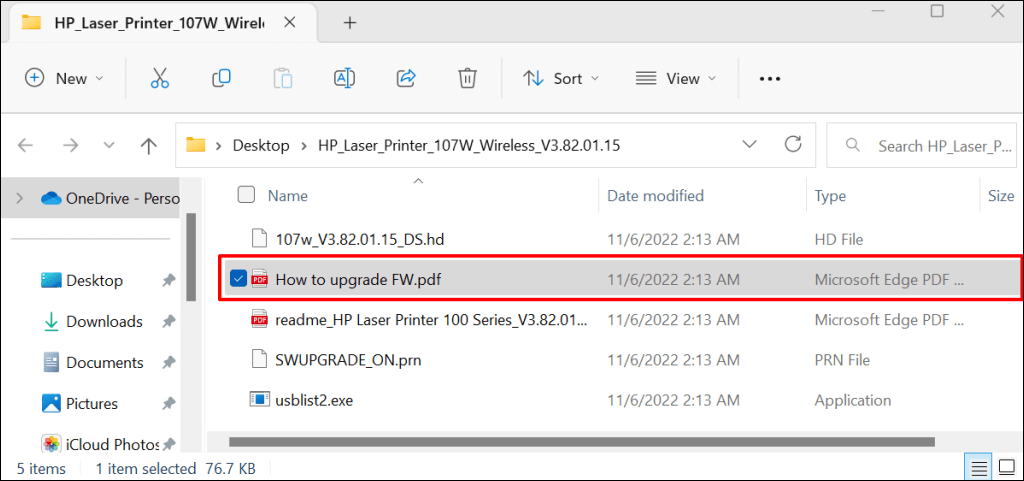Open the Sort options dropdown
The image size is (1024, 481).
click(561, 78)
